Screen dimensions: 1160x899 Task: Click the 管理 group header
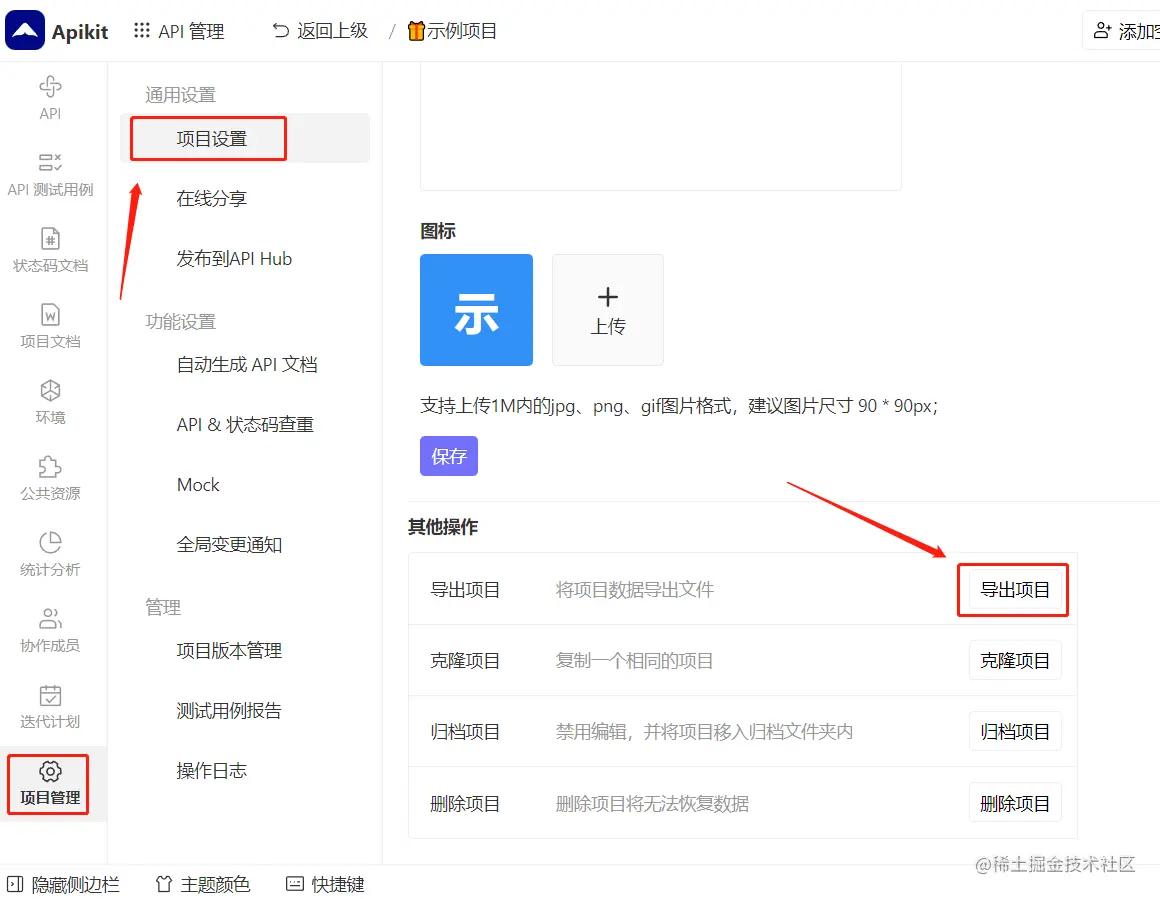coord(163,607)
